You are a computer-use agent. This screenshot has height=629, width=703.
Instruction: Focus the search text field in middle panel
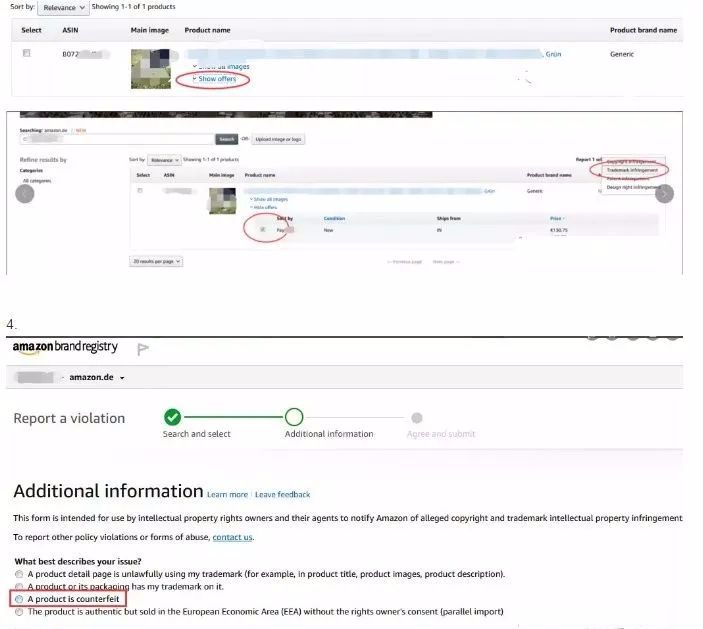[117, 139]
